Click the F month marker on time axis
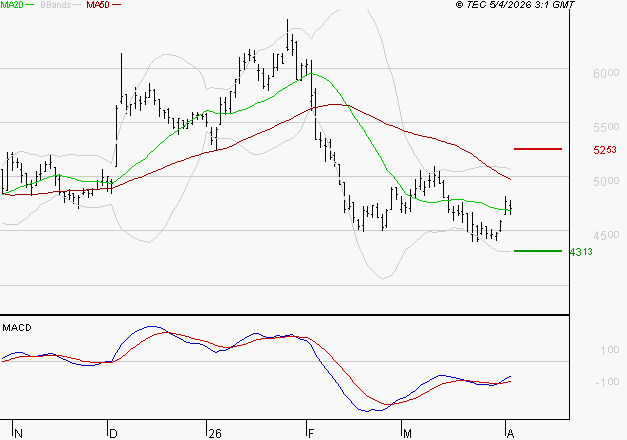The width and height of the screenshot is (627, 440). click(312, 434)
